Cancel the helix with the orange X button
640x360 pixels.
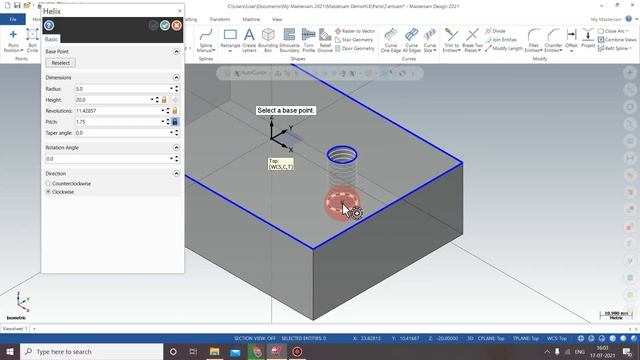[176, 25]
